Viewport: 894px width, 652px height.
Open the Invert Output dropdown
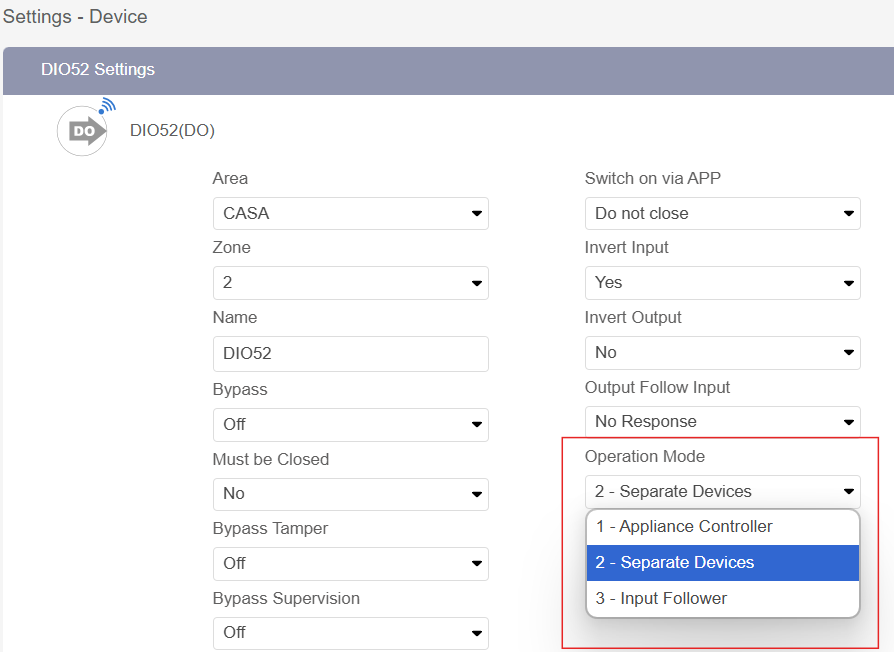(722, 352)
